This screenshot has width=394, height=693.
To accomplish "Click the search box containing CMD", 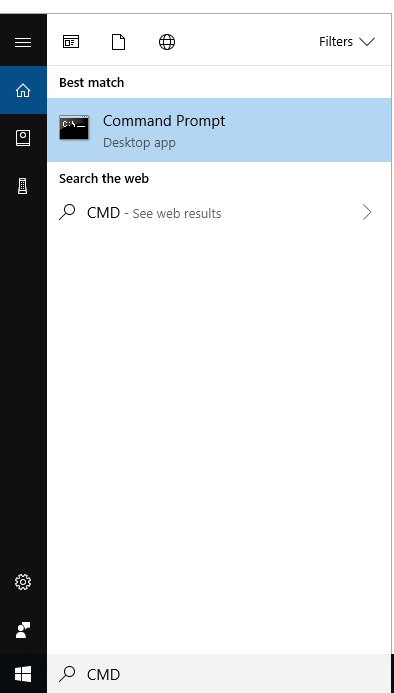I will (x=219, y=674).
